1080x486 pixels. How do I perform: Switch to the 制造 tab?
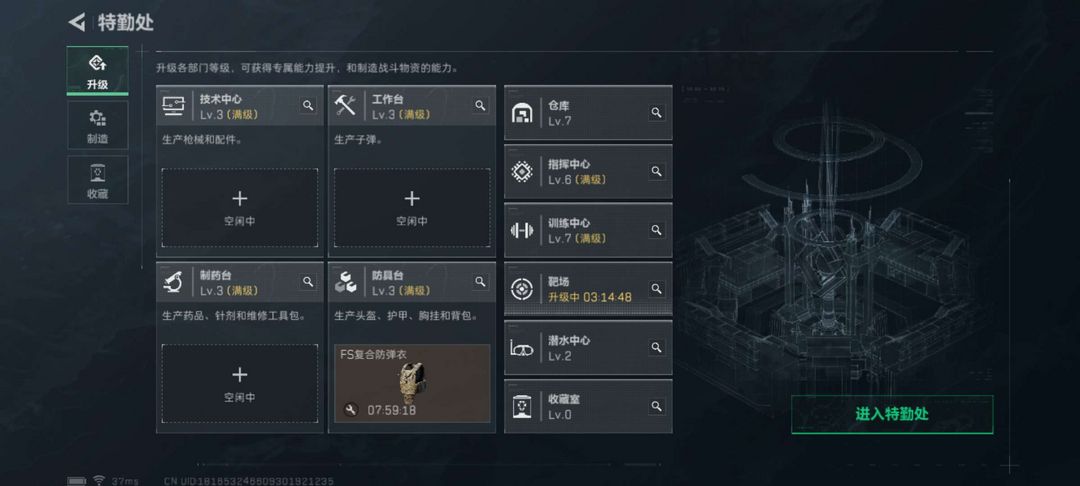(x=98, y=125)
